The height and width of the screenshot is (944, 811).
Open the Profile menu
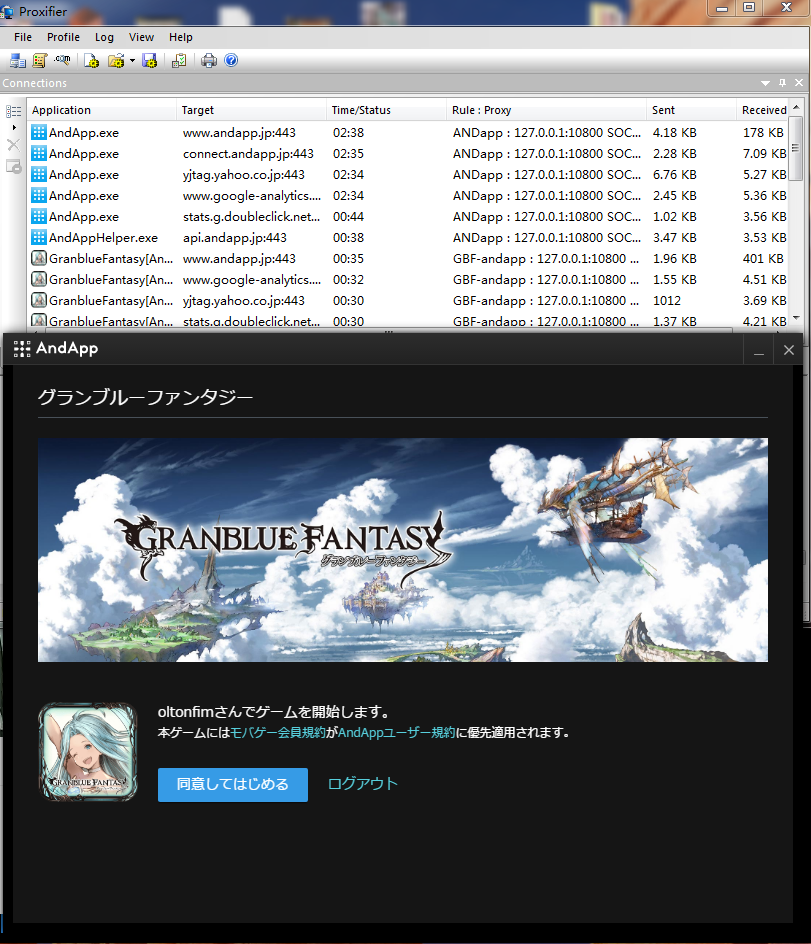pyautogui.click(x=63, y=37)
